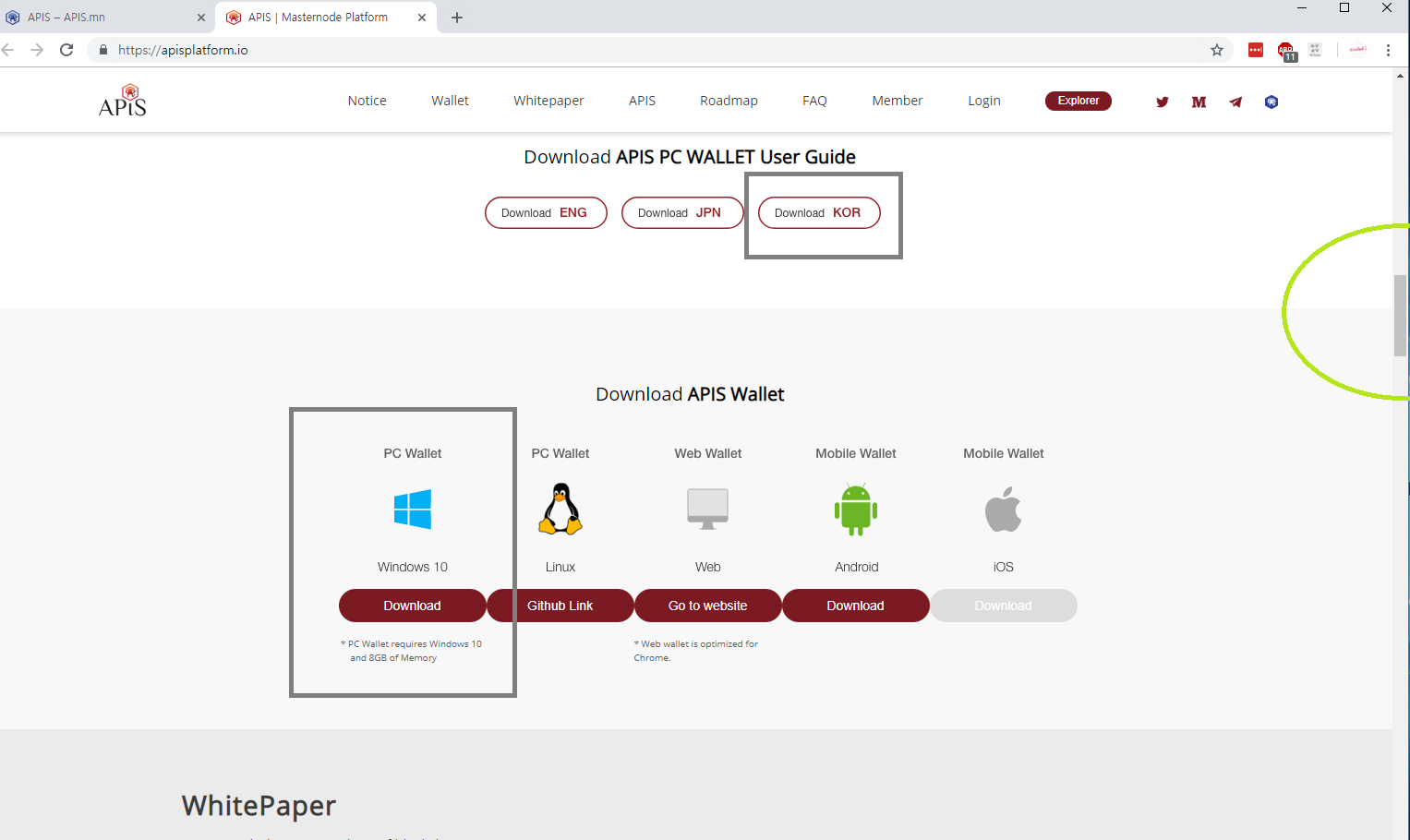Click the Windows logo icon

[x=413, y=510]
